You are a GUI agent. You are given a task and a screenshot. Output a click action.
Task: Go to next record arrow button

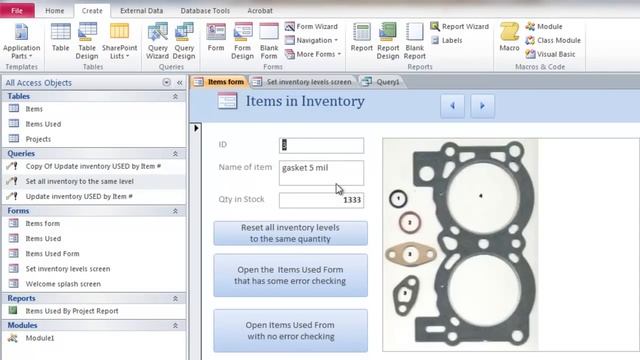click(x=482, y=106)
